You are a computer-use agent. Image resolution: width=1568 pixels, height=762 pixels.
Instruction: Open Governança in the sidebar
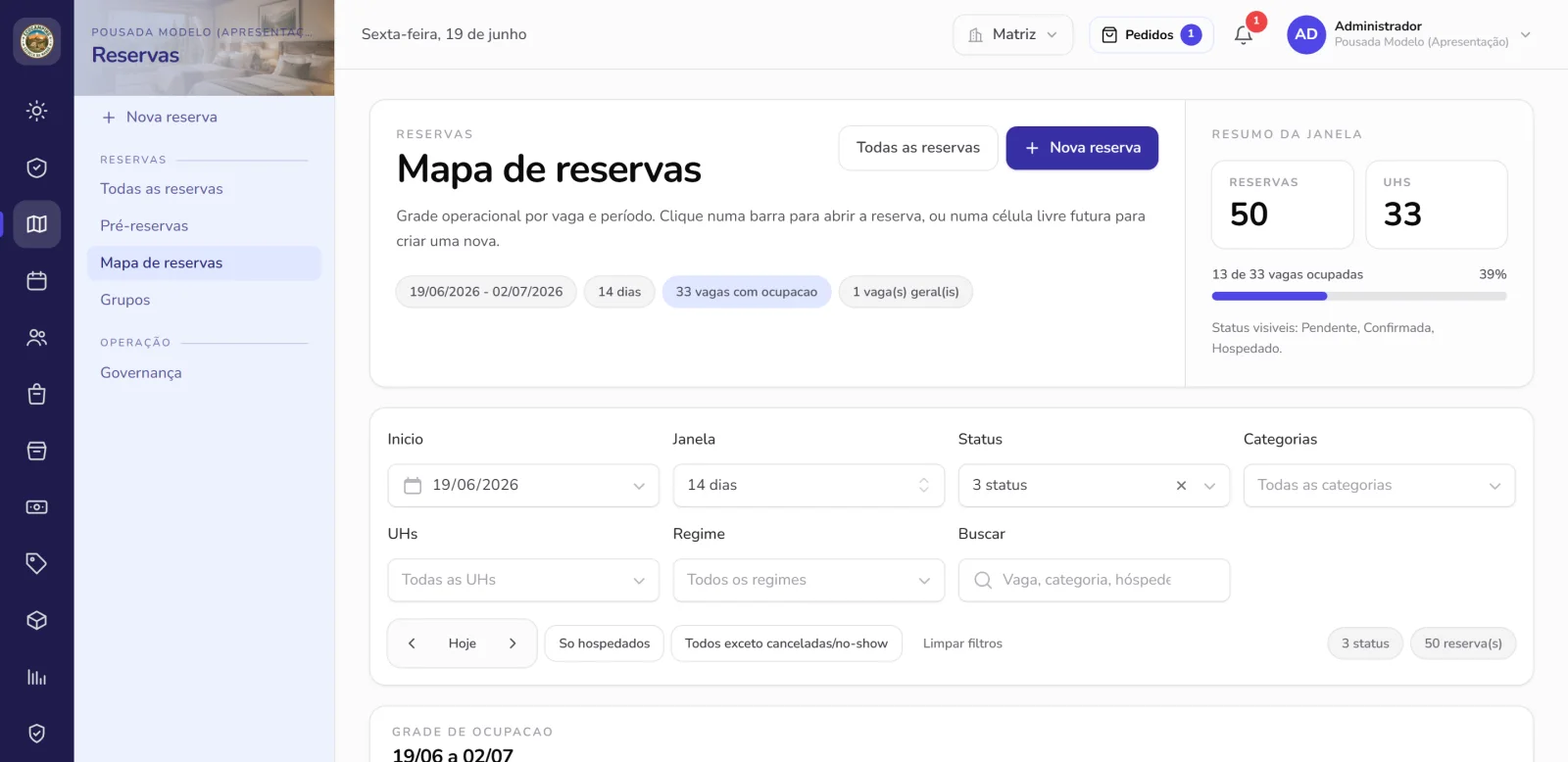[x=141, y=373]
